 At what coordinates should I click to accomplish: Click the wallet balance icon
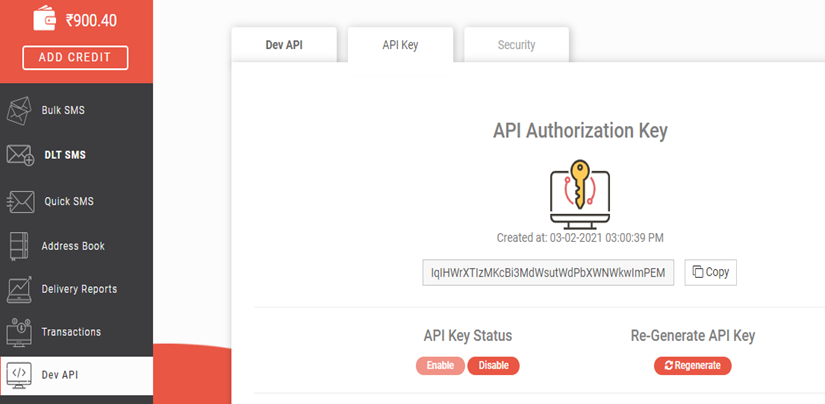click(46, 19)
